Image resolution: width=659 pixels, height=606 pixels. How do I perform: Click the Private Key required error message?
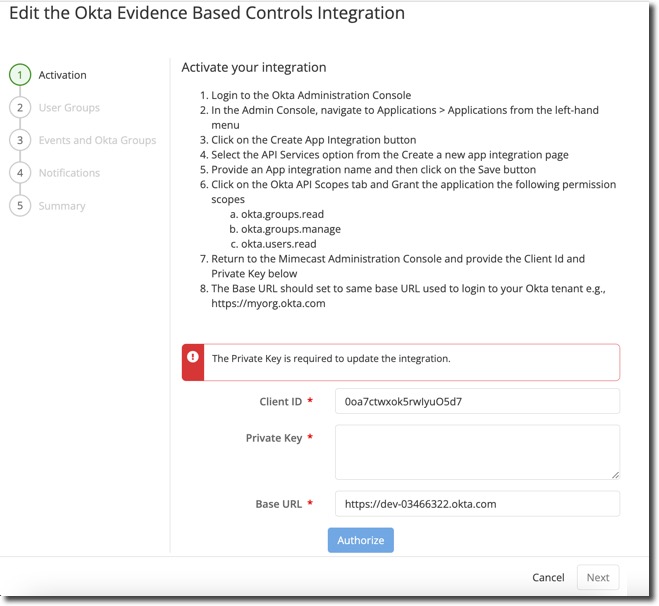click(x=331, y=358)
